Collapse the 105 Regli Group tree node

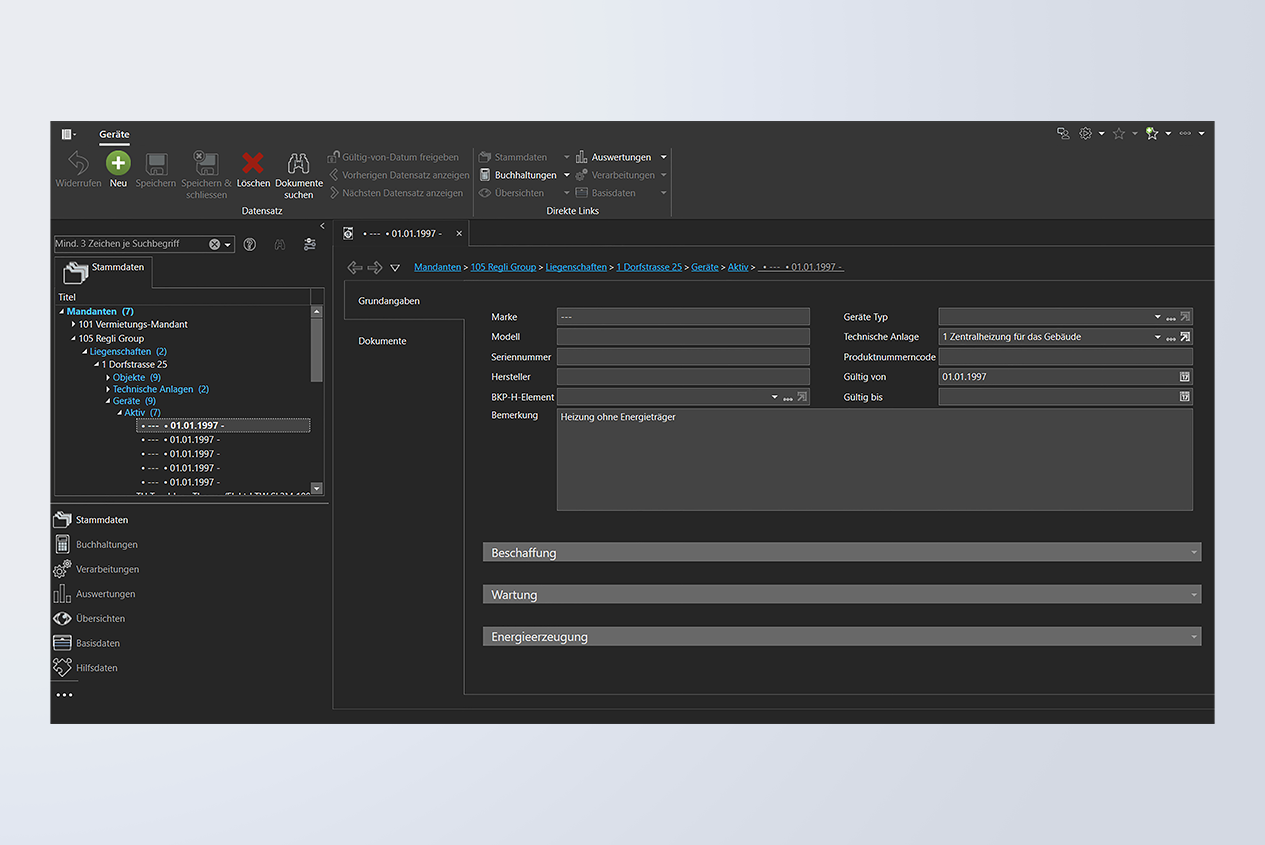73,338
